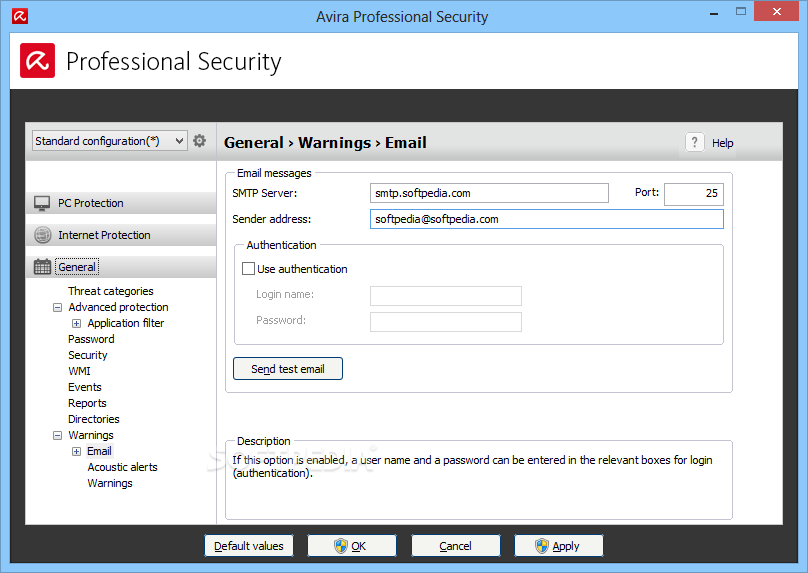Viewport: 808px width, 573px height.
Task: Click the shield icon on OK button
Action: [341, 546]
